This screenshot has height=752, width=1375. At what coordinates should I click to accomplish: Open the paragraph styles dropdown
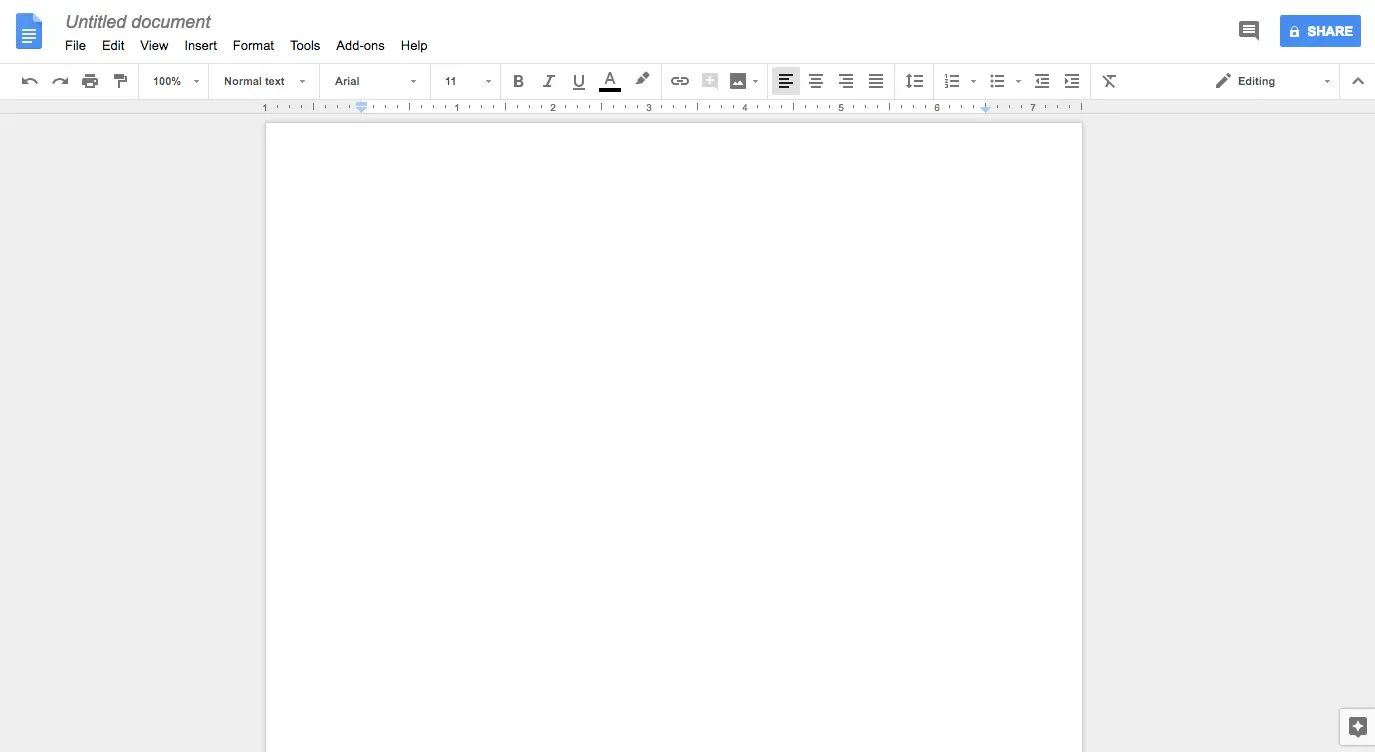(263, 81)
